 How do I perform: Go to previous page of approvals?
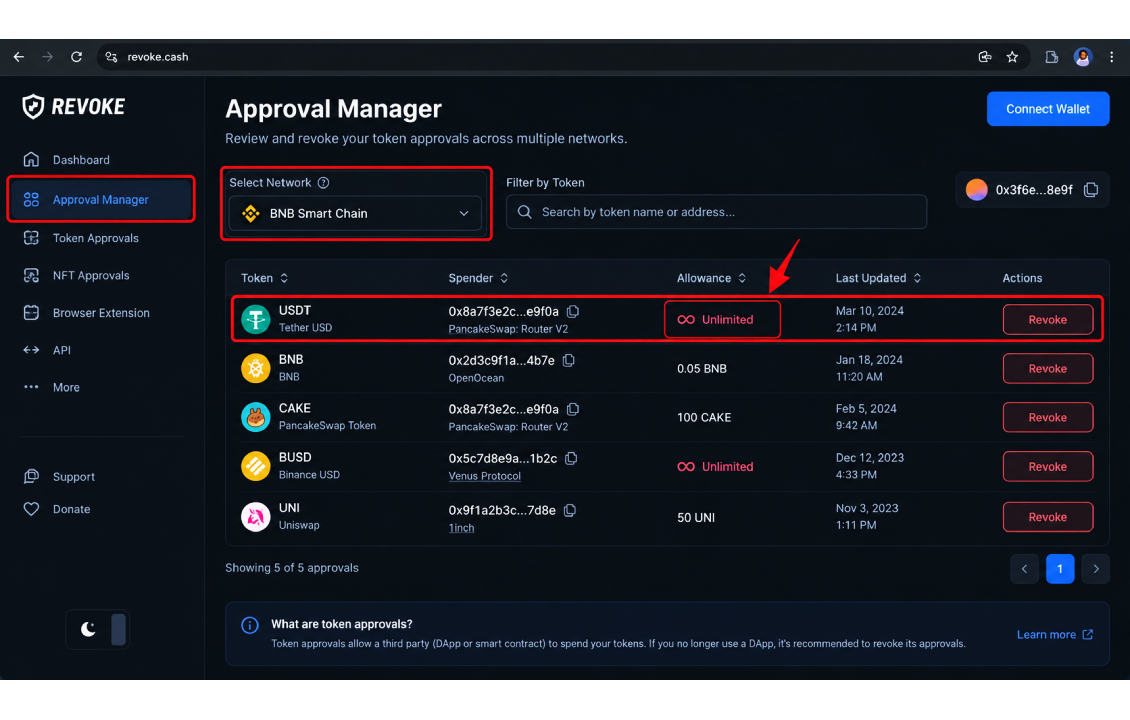coord(1024,569)
